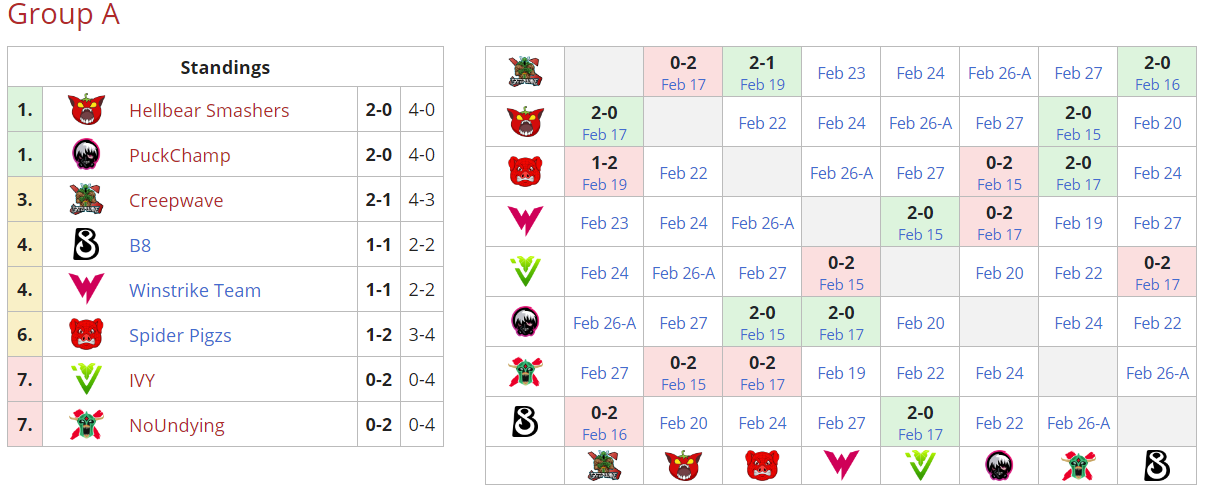The width and height of the screenshot is (1205, 489).
Task: Select the IVY logo in Standings table
Action: (x=87, y=380)
